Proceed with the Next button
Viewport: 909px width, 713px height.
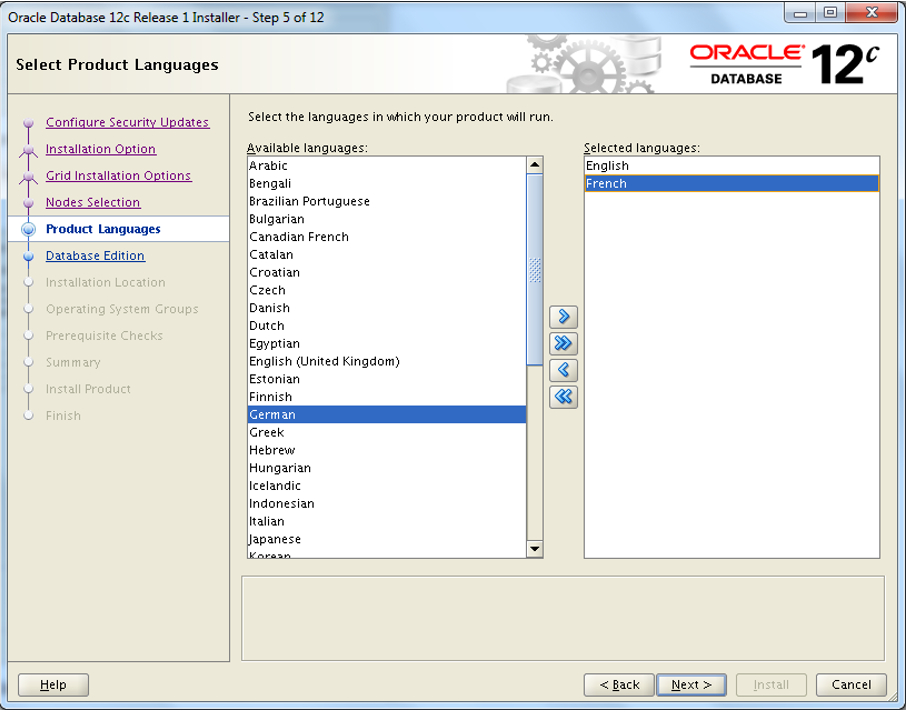[x=692, y=686]
